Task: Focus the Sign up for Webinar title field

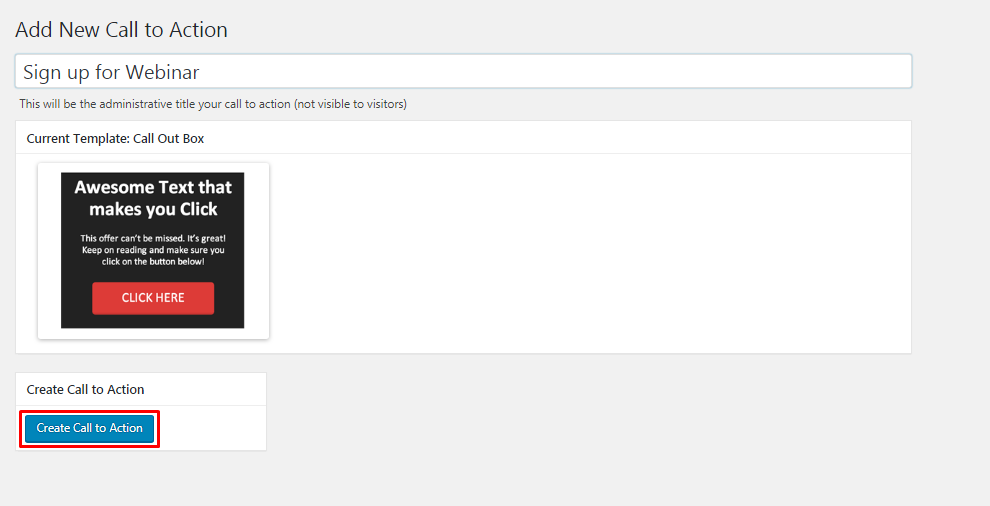Action: (x=463, y=71)
